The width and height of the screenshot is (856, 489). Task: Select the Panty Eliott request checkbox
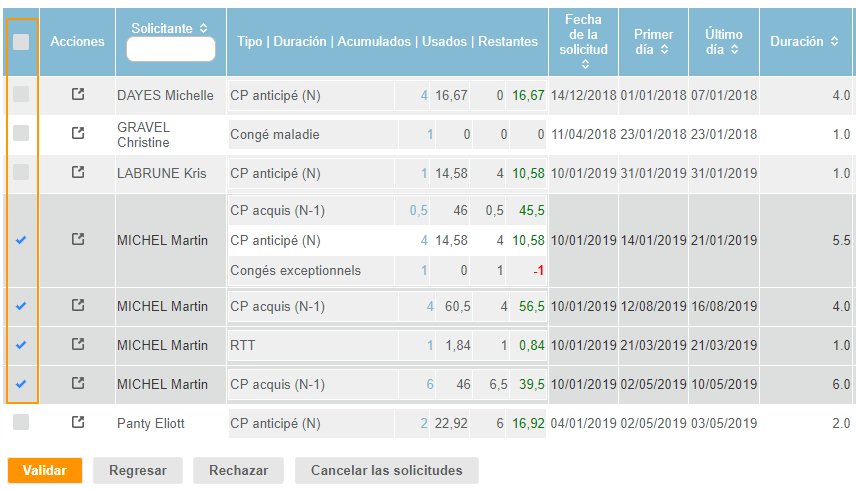click(21, 423)
